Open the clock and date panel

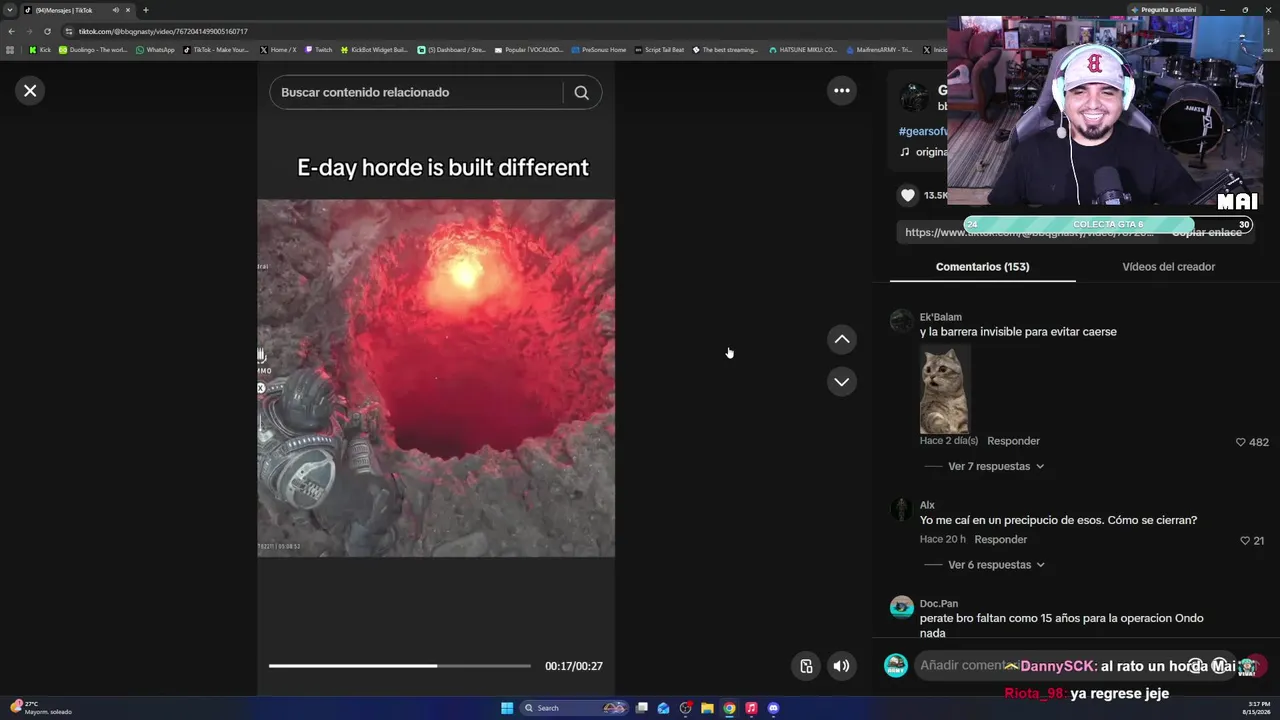(1259, 708)
